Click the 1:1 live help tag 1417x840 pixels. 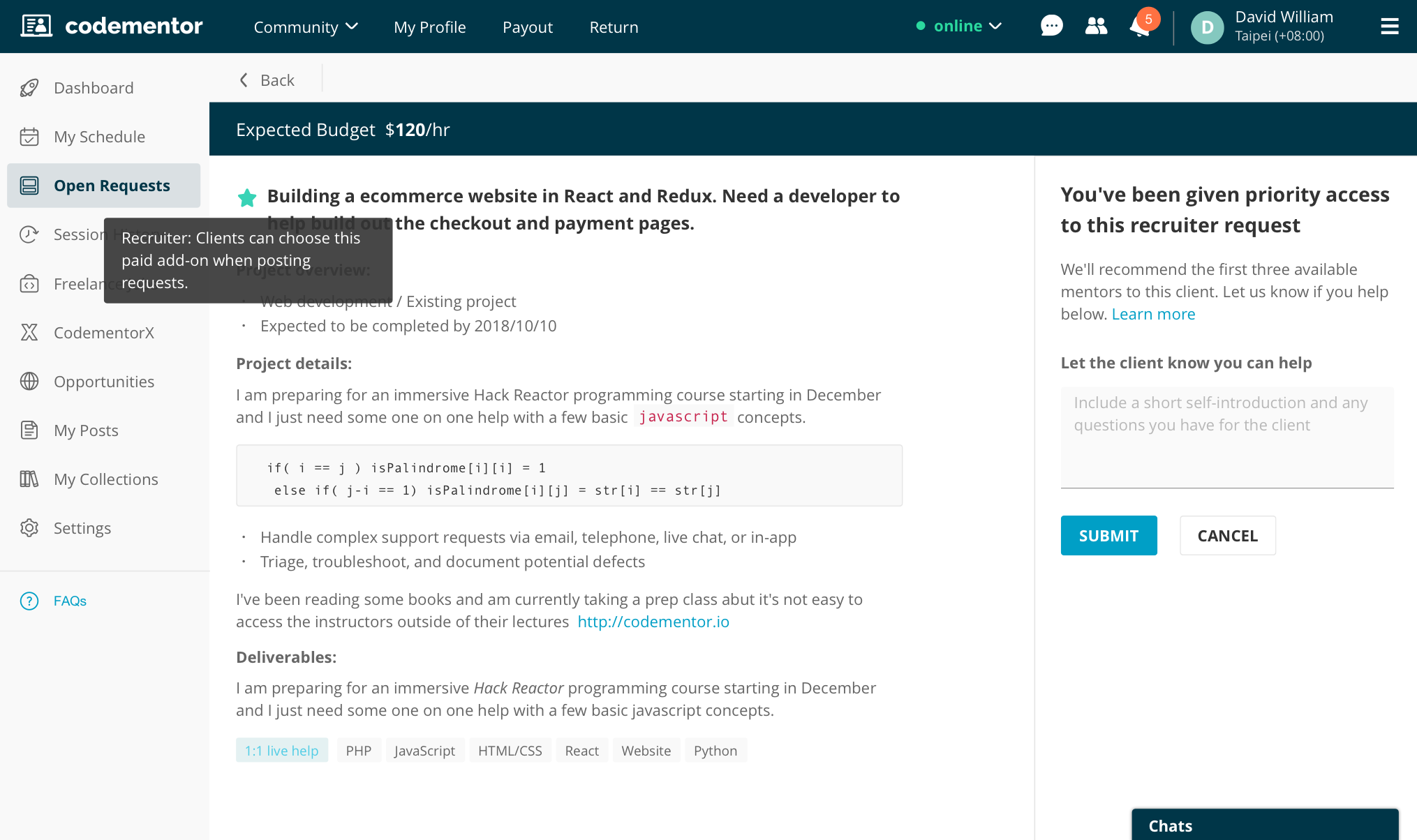coord(281,750)
